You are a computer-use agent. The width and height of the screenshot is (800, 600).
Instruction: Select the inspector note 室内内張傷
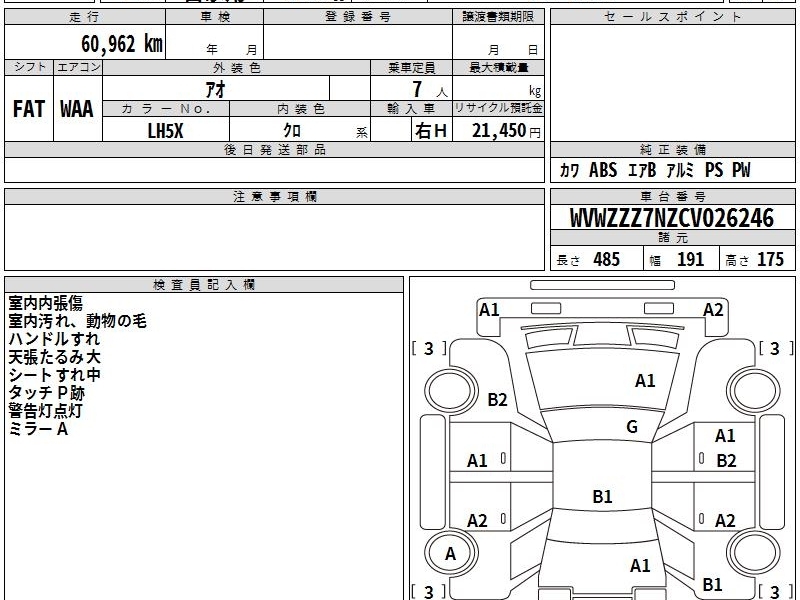(45, 303)
